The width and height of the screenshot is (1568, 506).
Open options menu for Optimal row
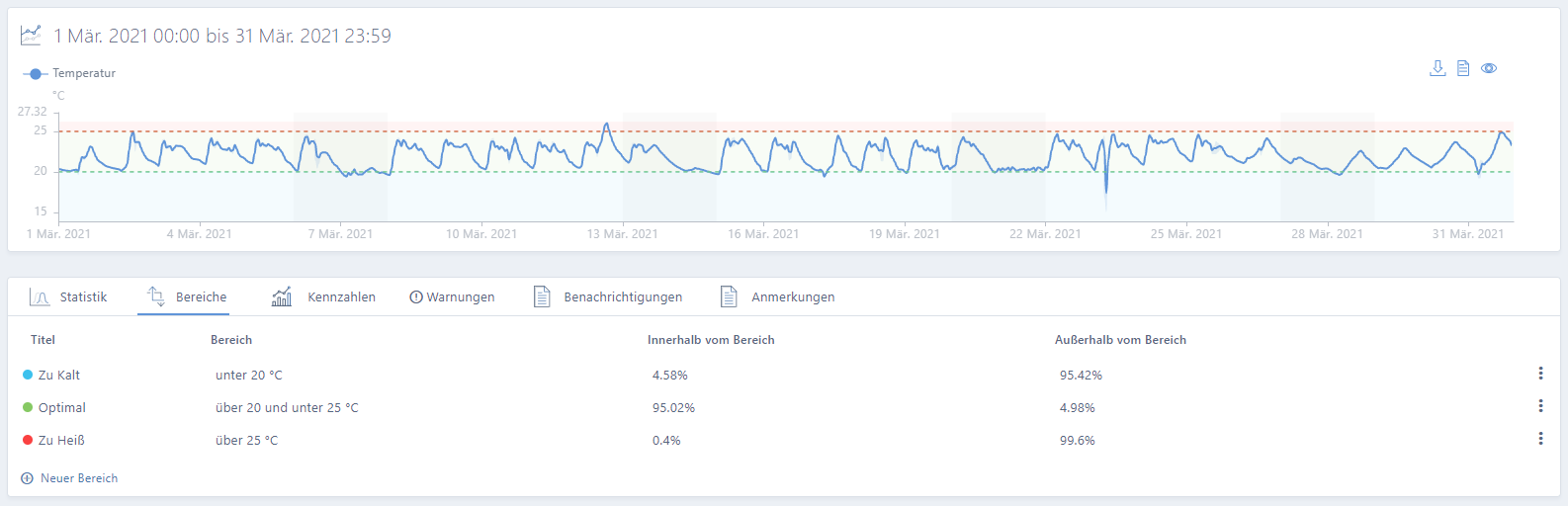pyautogui.click(x=1540, y=406)
